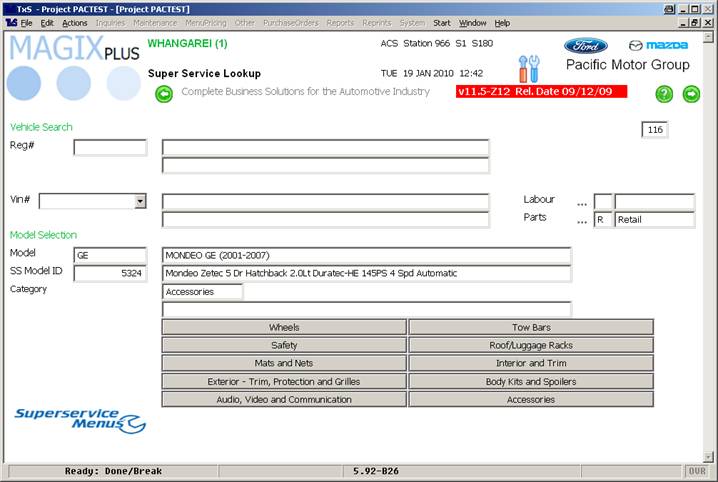Viewport: 718px width, 482px height.
Task: Open the Parts lookup ellipsis
Action: pos(581,220)
